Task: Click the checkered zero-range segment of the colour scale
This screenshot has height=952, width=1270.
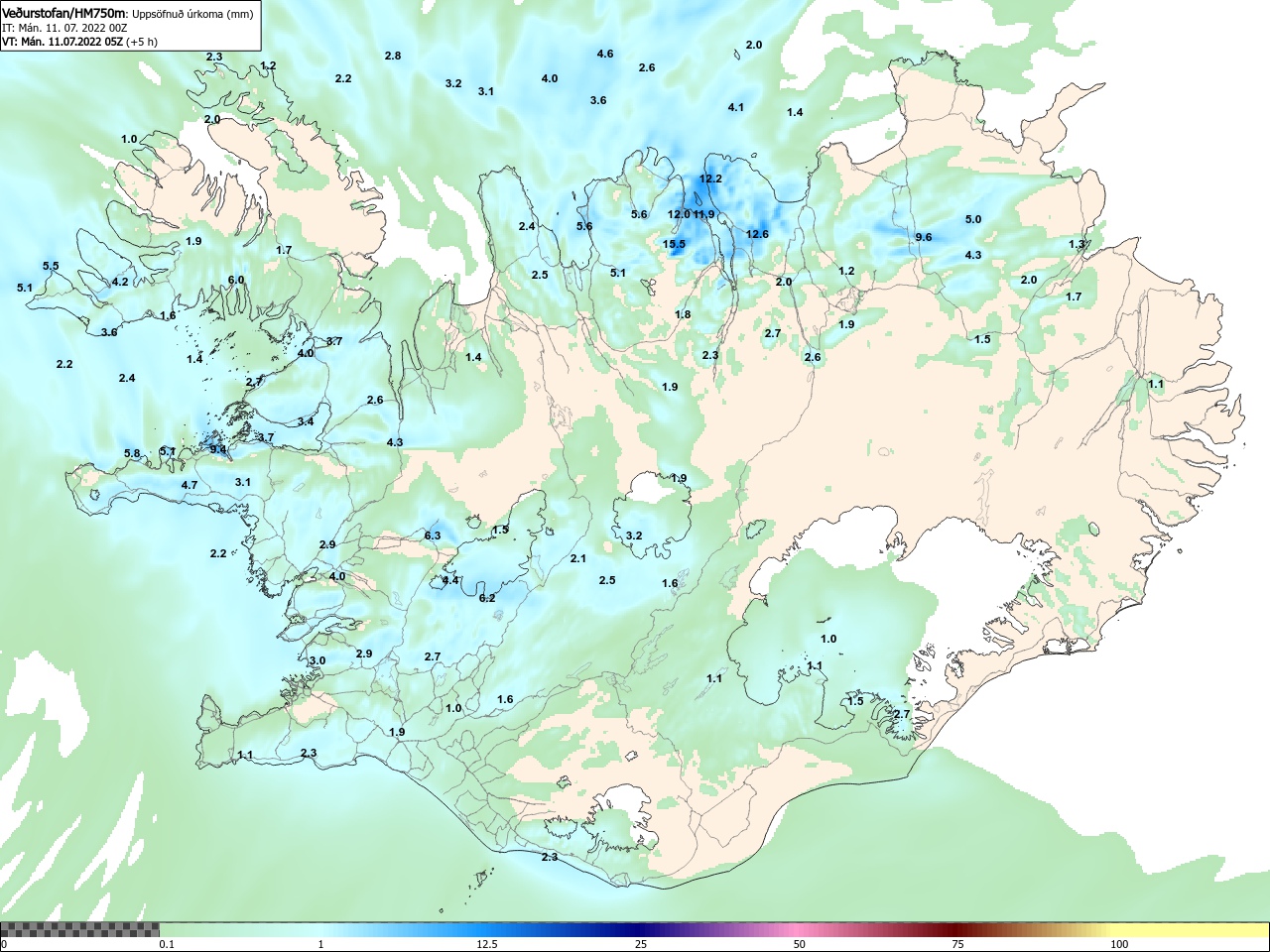Action: pyautogui.click(x=79, y=929)
